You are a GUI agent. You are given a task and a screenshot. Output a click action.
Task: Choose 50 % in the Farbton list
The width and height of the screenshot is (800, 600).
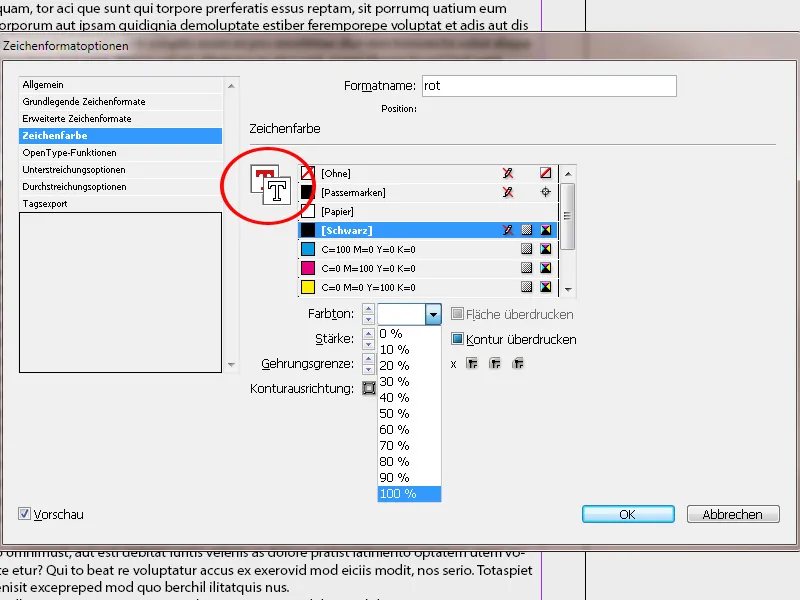[x=409, y=413]
